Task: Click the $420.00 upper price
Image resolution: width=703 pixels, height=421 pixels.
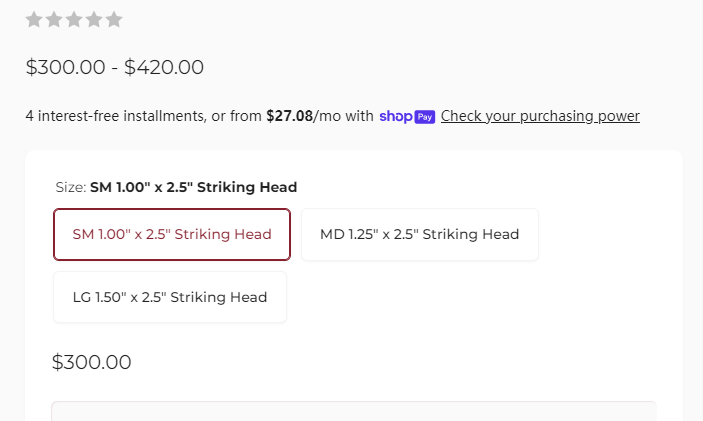Action: pos(164,67)
